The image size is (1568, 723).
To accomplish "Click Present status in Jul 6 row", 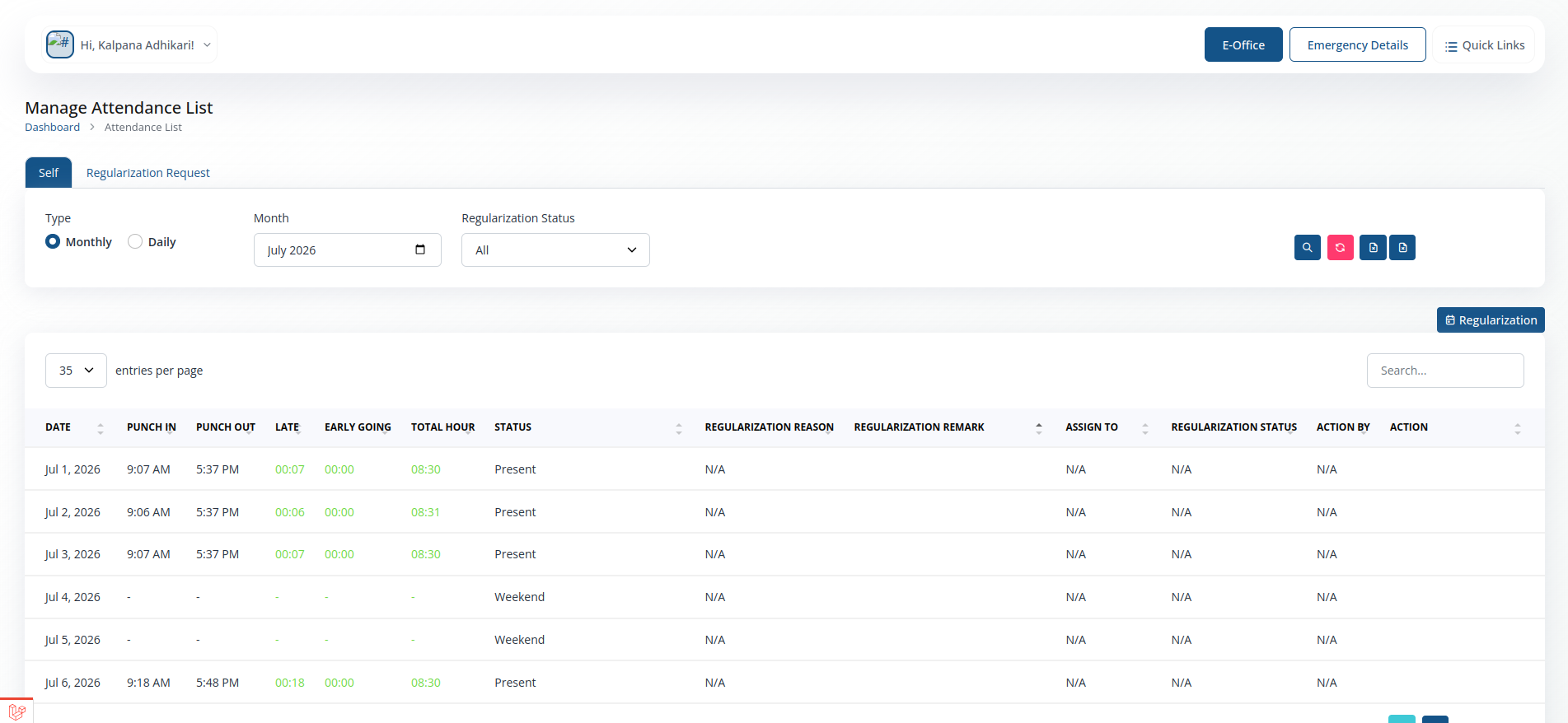I will click(x=515, y=683).
